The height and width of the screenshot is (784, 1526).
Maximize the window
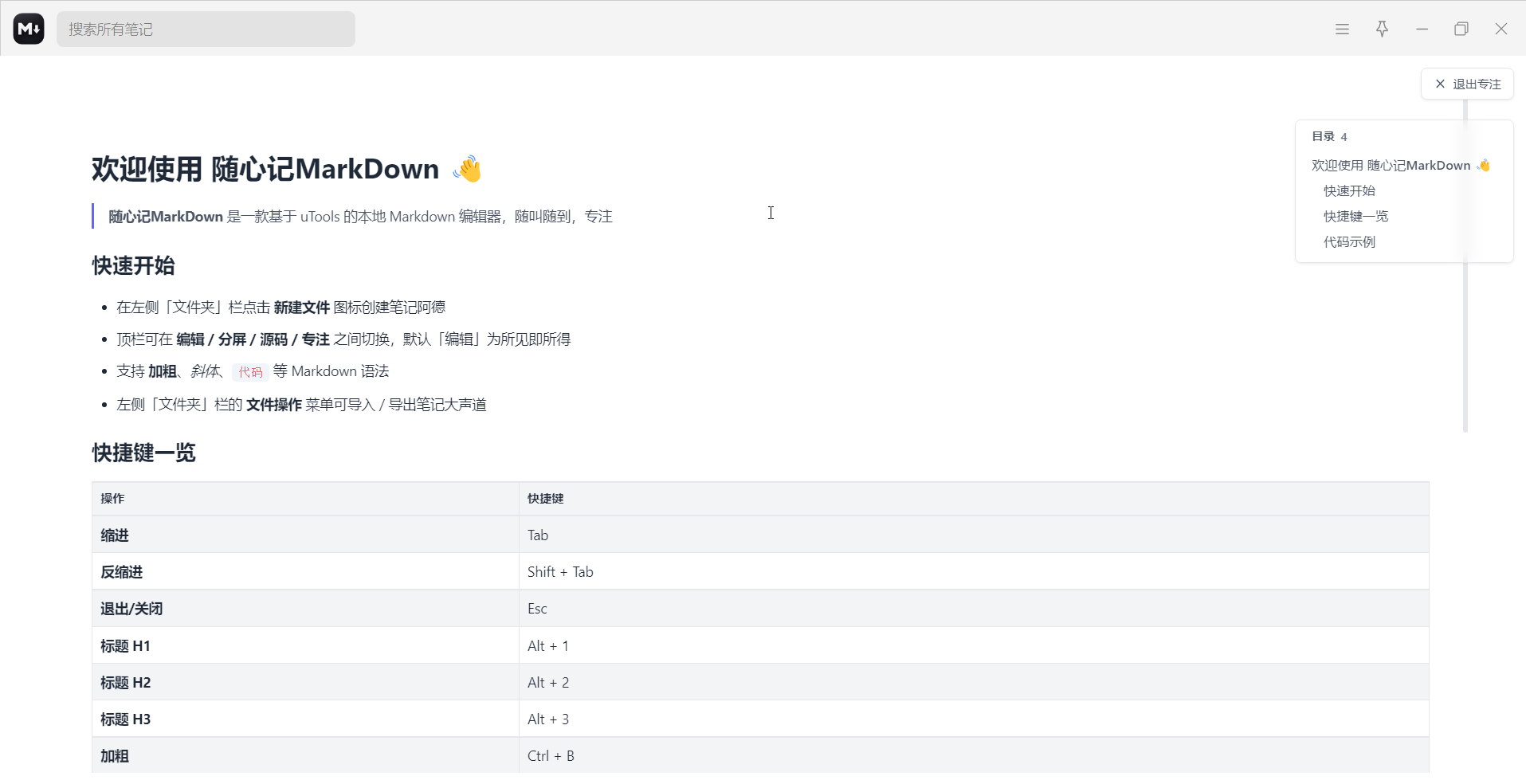(x=1461, y=29)
